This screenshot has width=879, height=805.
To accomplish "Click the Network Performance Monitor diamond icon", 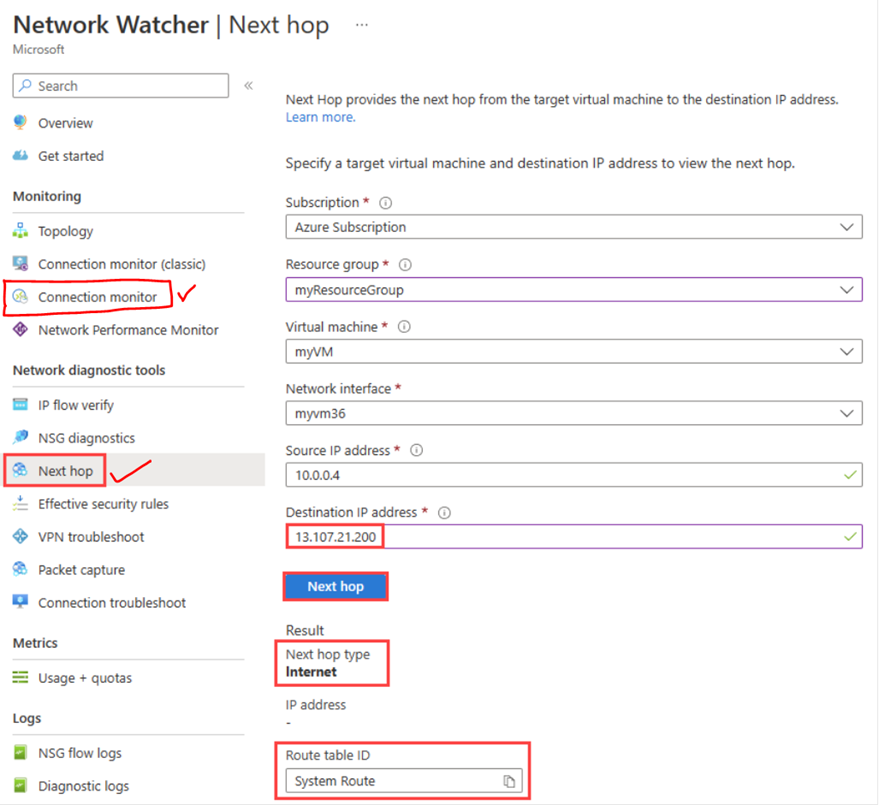I will [x=20, y=330].
